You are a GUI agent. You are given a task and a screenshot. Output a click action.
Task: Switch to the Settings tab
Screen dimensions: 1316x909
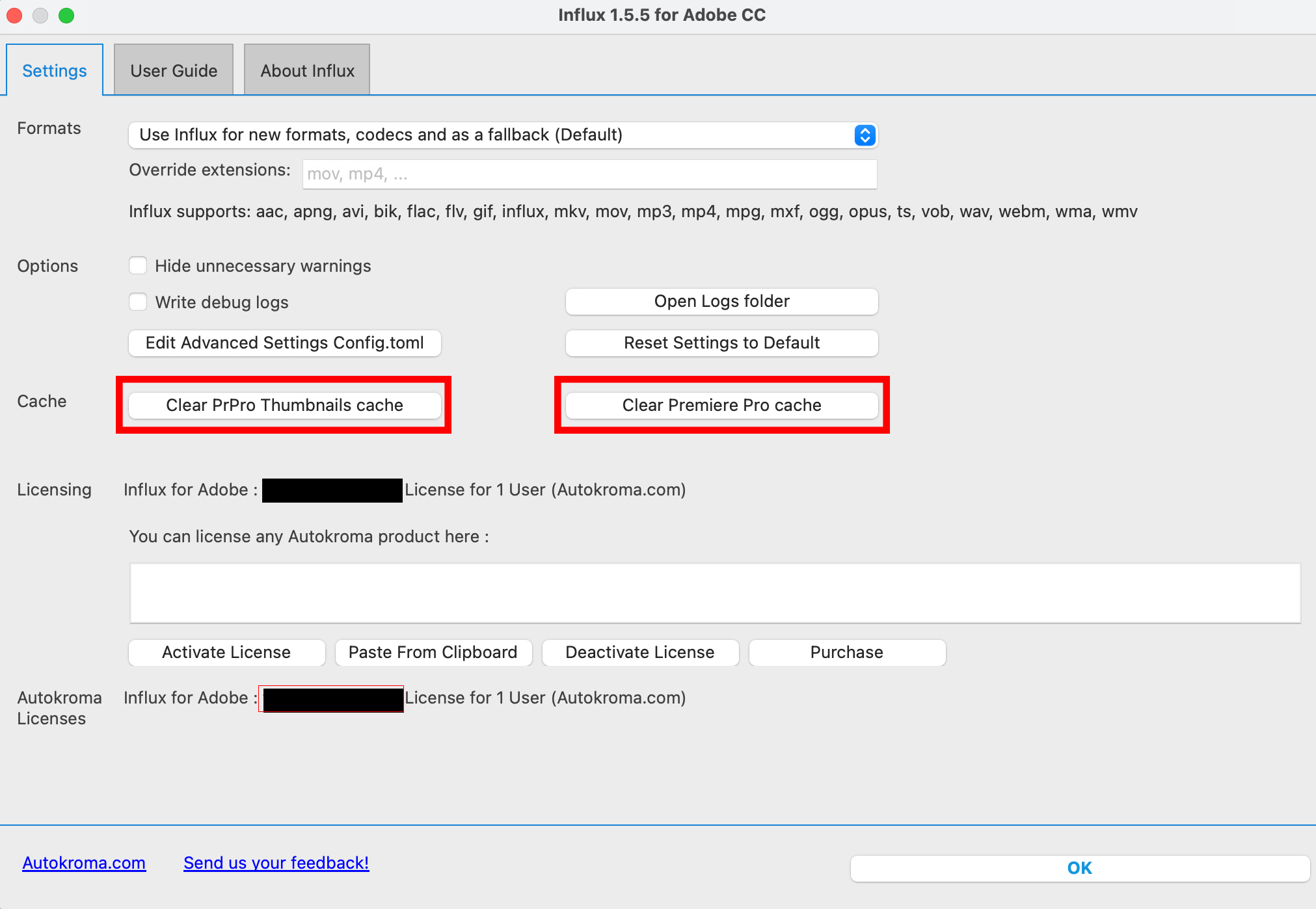55,70
